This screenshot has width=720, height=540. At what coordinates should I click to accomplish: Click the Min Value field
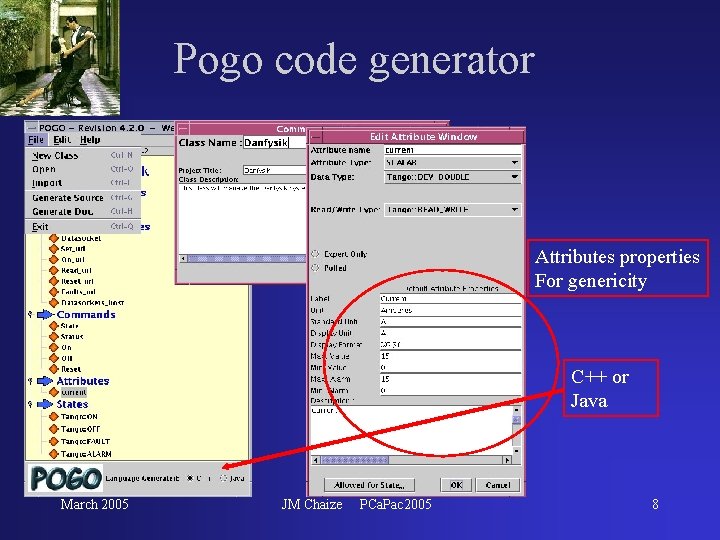(x=450, y=367)
